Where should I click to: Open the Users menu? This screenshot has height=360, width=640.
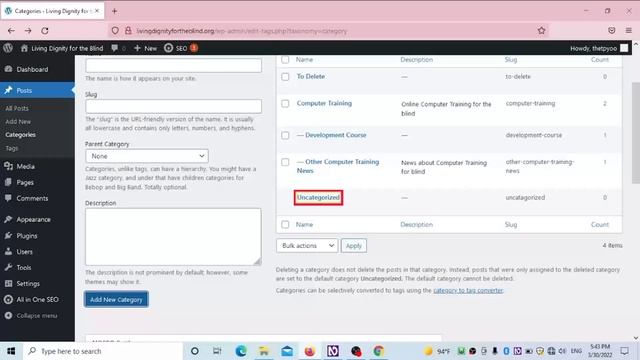(x=24, y=252)
